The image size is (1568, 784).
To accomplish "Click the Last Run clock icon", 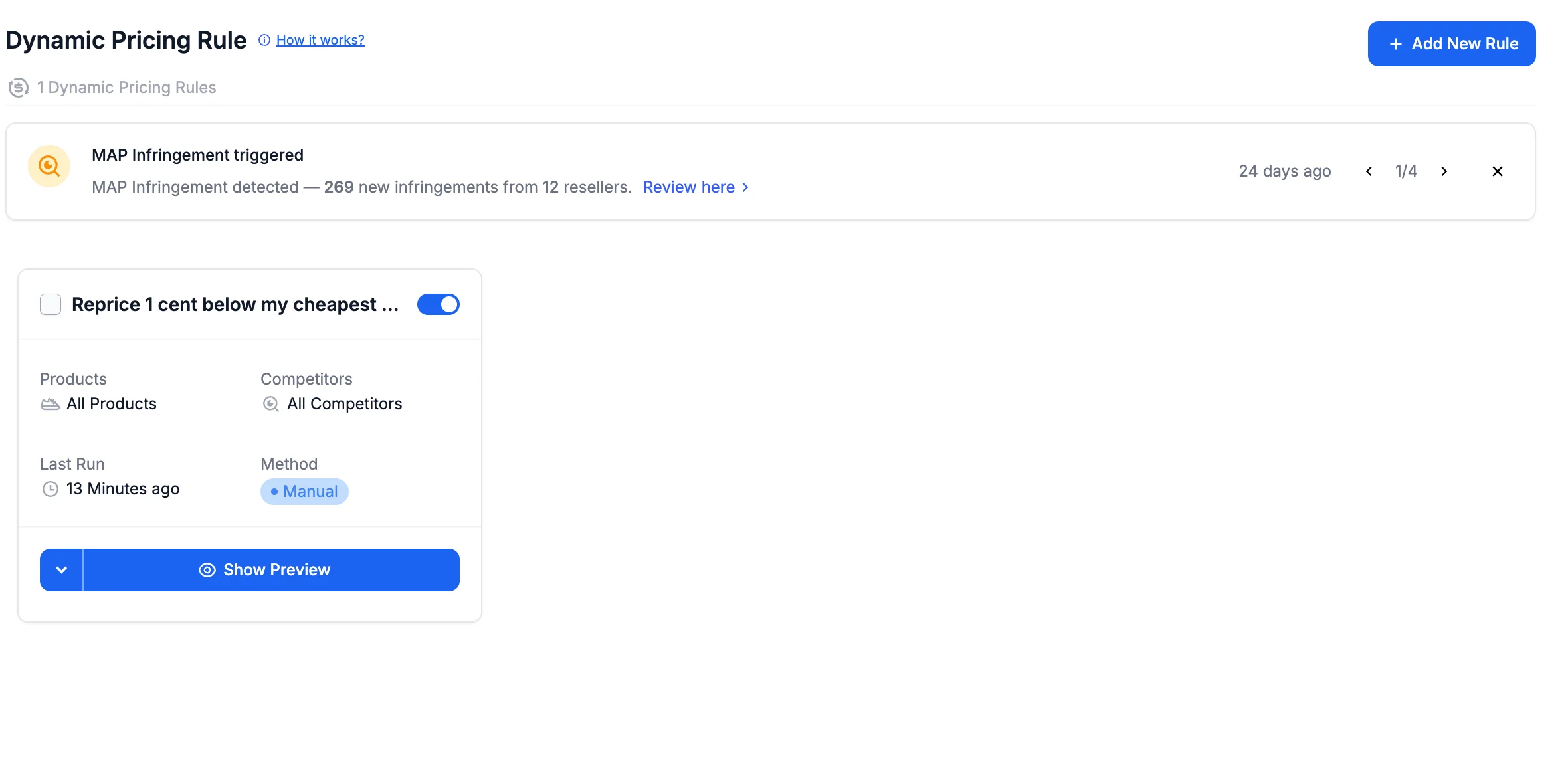I will 50,489.
